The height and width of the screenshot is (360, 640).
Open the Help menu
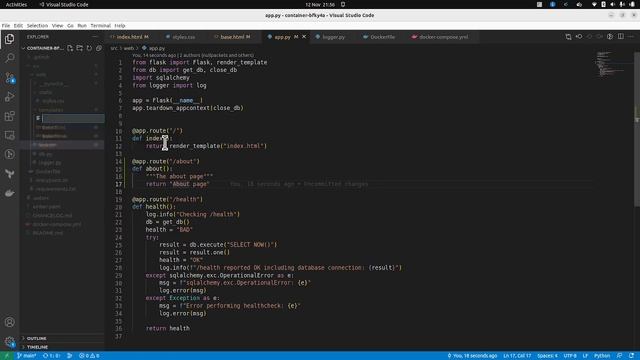(x=120, y=25)
